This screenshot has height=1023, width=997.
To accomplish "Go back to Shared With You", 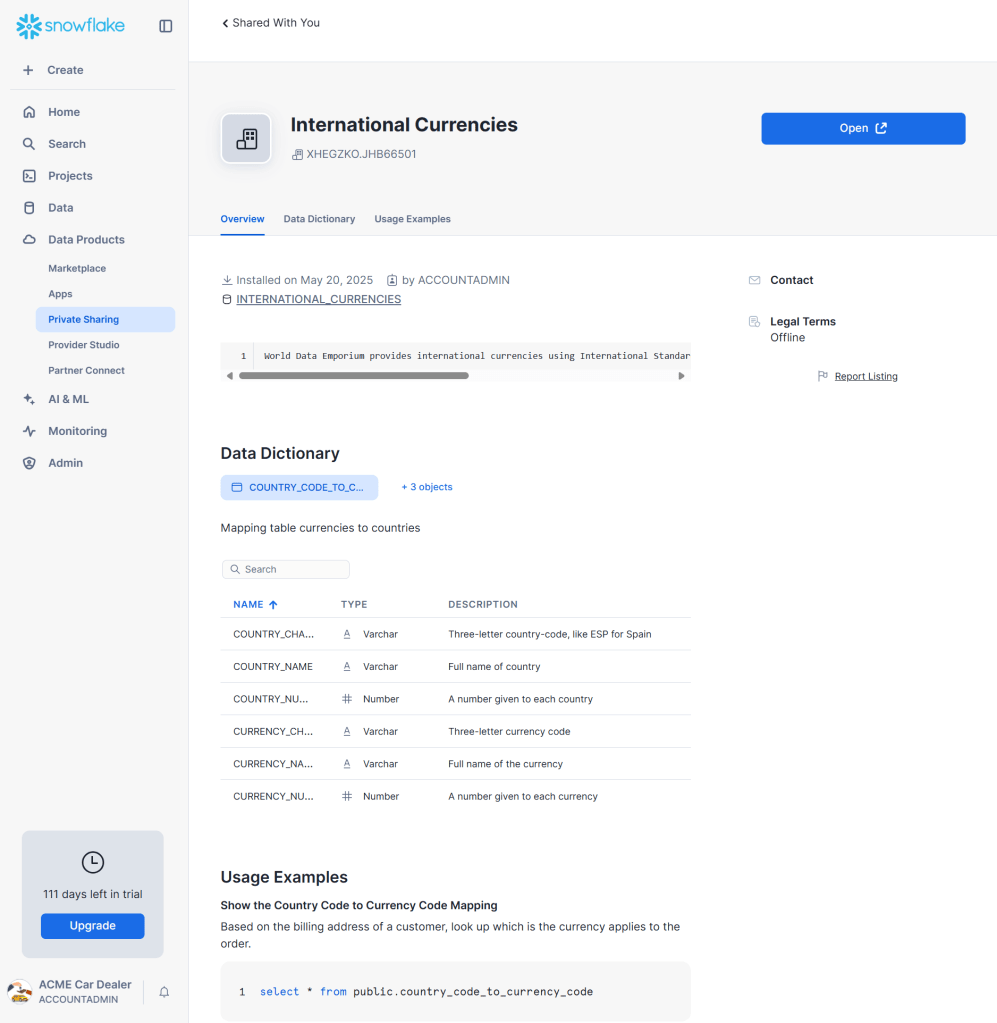I will point(271,23).
